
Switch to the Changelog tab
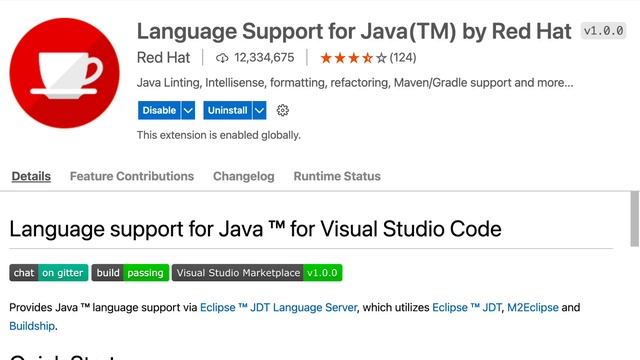click(x=244, y=176)
